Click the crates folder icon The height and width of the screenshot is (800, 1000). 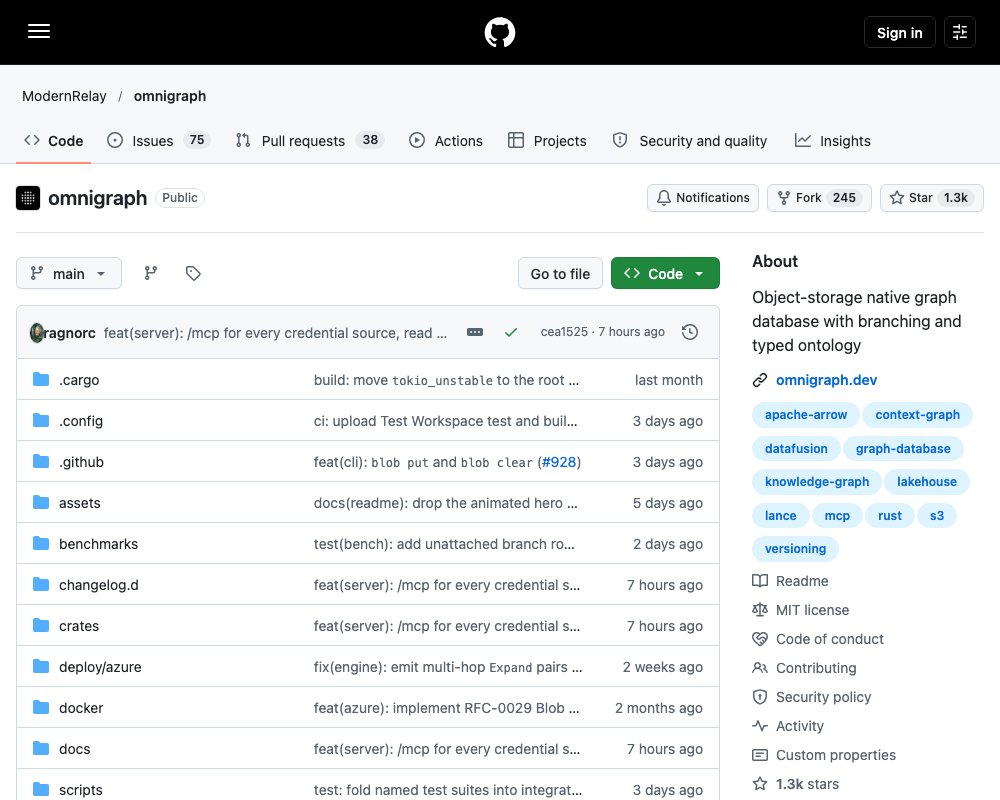[x=41, y=625]
